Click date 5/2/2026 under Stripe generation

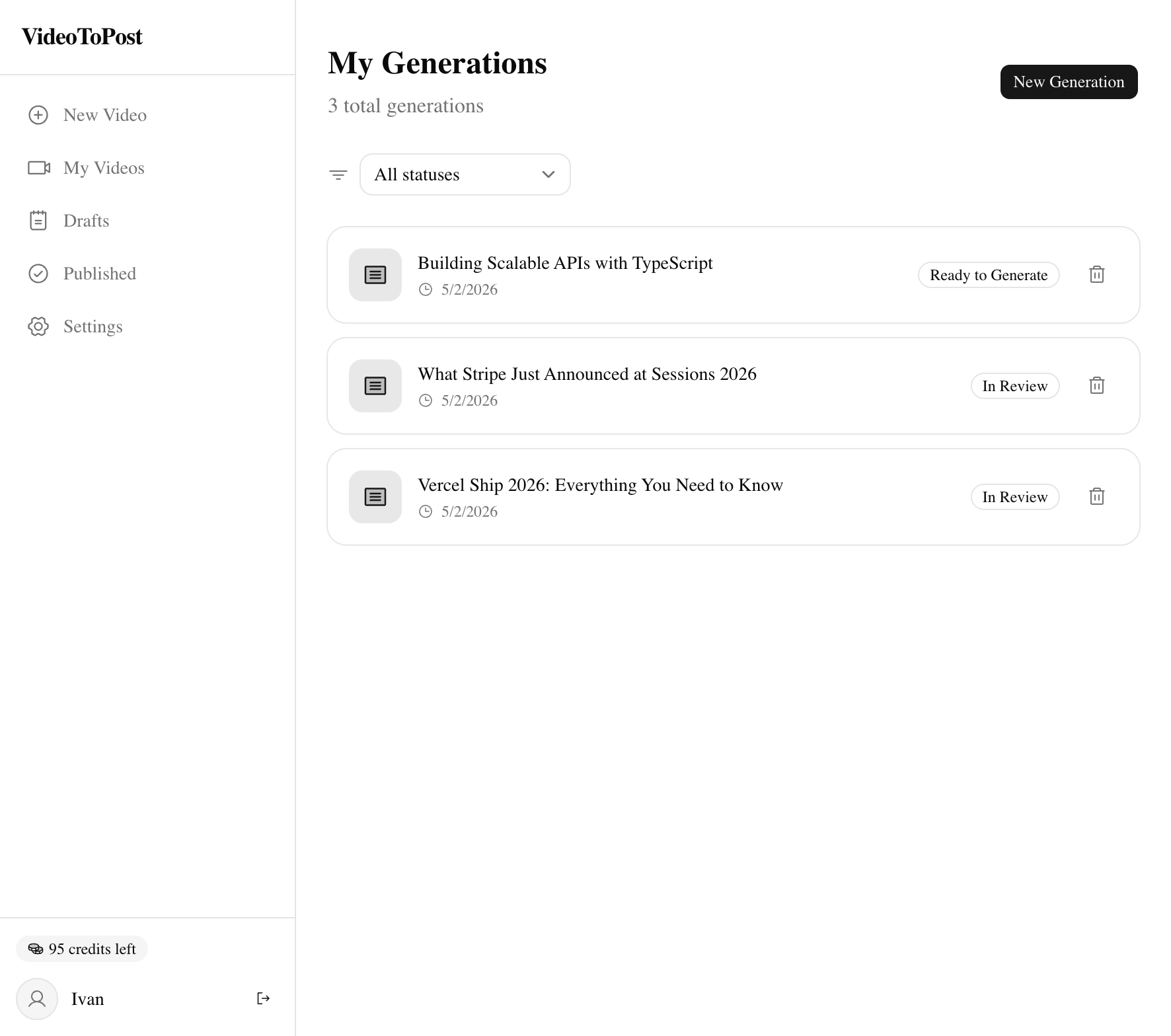[x=469, y=400]
